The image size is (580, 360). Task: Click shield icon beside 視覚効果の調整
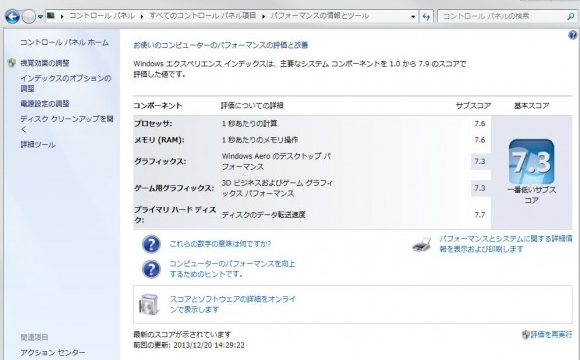click(12, 63)
